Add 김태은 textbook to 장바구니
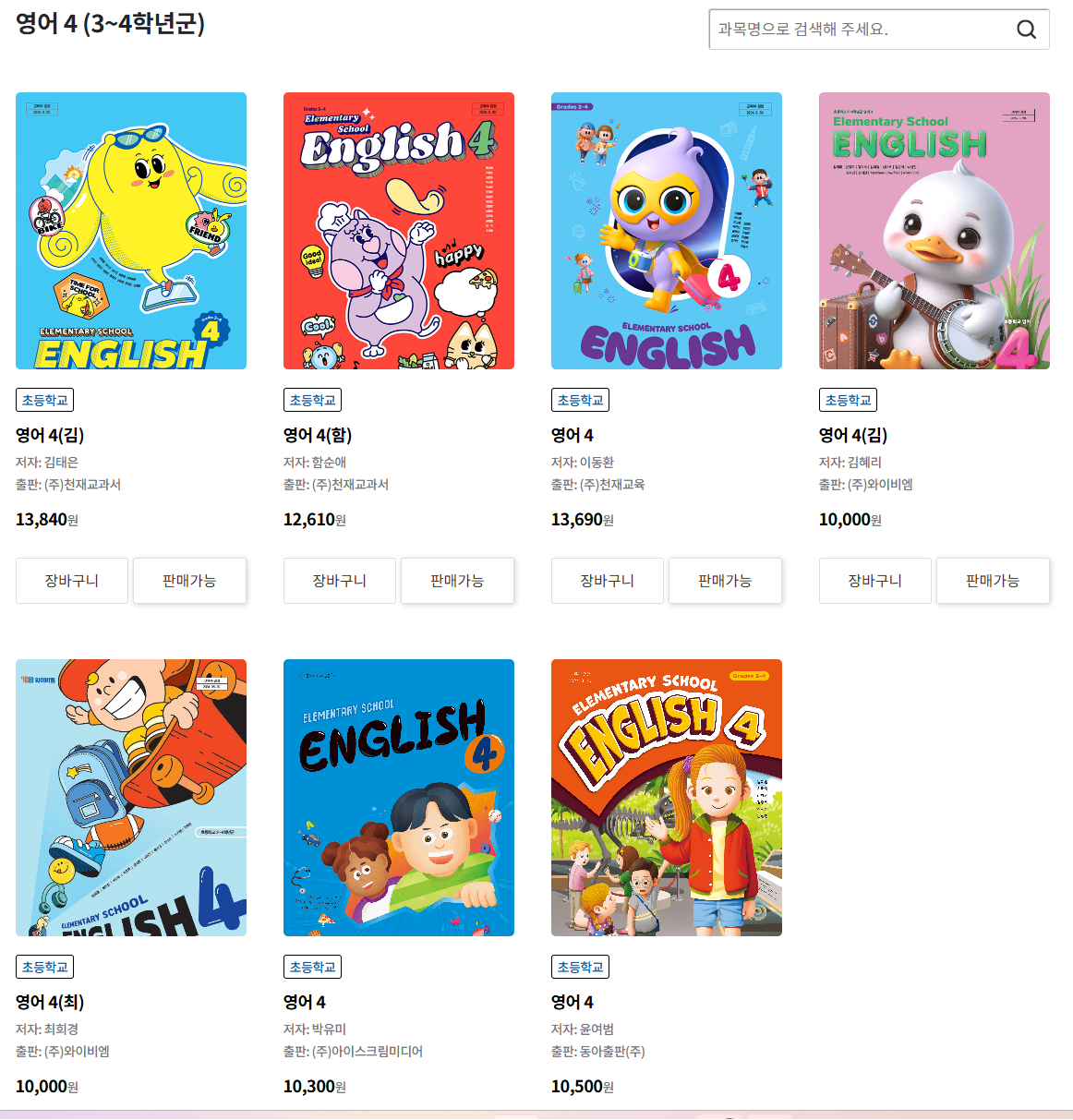The height and width of the screenshot is (1120, 1073). [72, 581]
